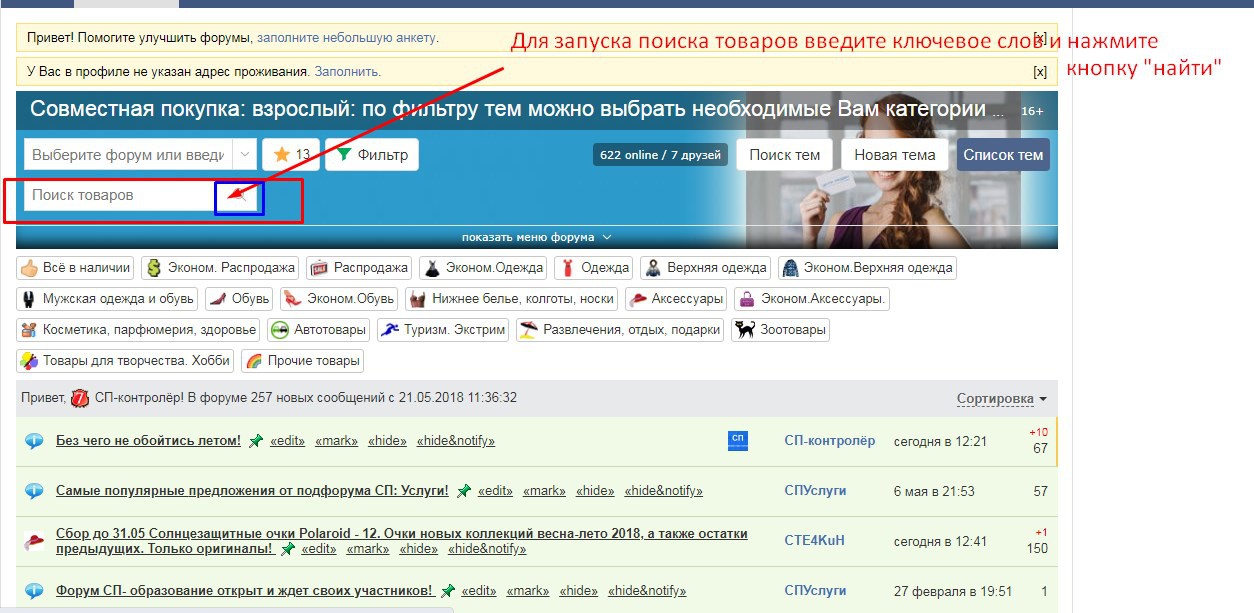1254x613 pixels.
Task: Open the Обувь category with red shoe
Action: (x=239, y=299)
